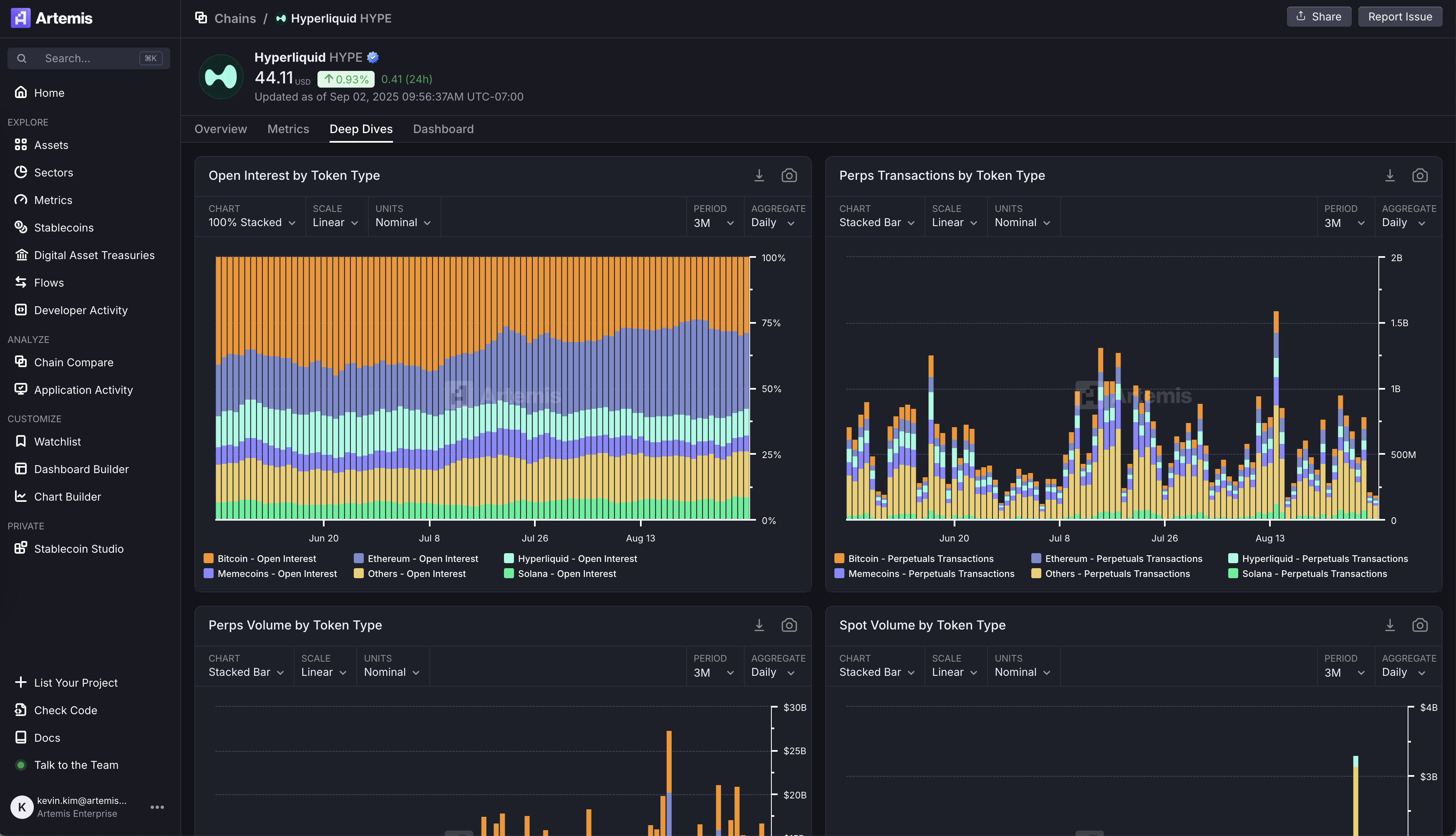1456x836 pixels.
Task: Capture Spot Volume chart with camera icon
Action: [1420, 624]
